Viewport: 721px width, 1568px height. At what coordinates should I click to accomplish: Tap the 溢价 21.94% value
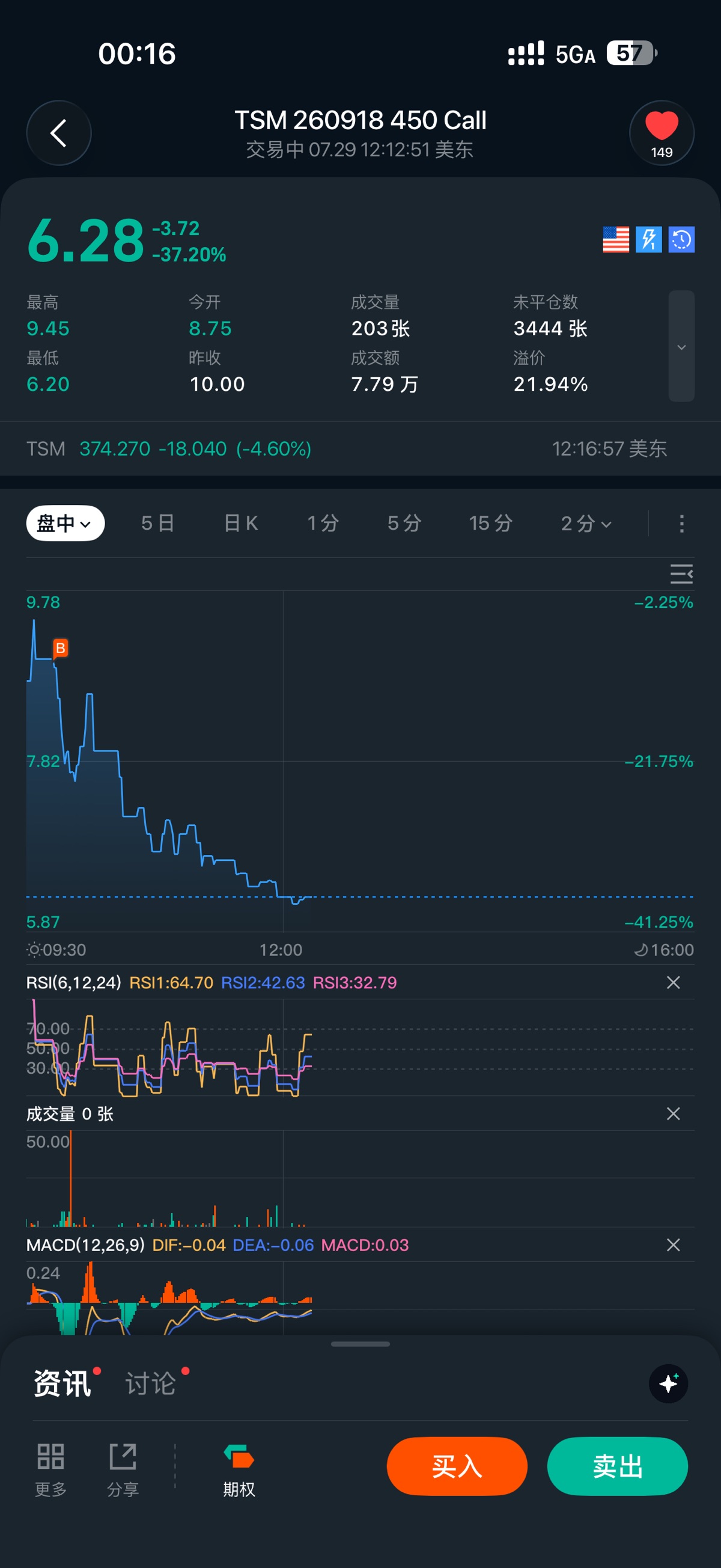tap(550, 384)
